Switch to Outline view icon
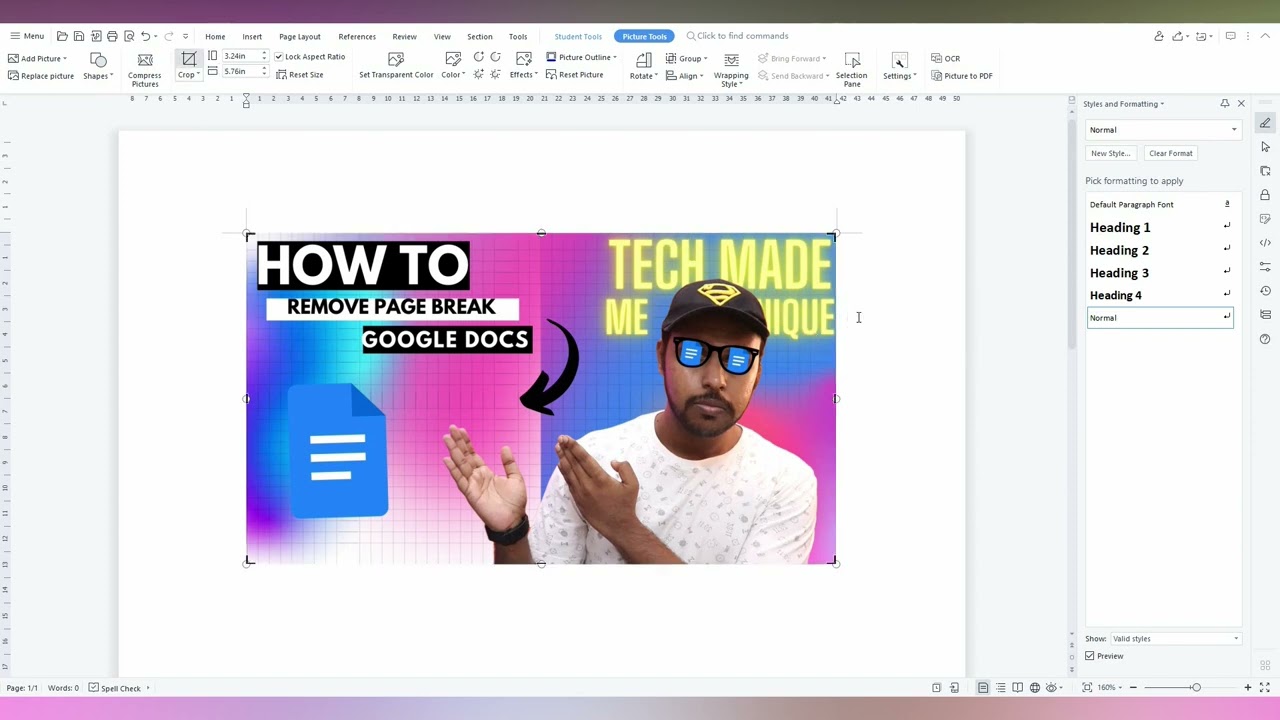Image resolution: width=1280 pixels, height=720 pixels. coord(1000,688)
